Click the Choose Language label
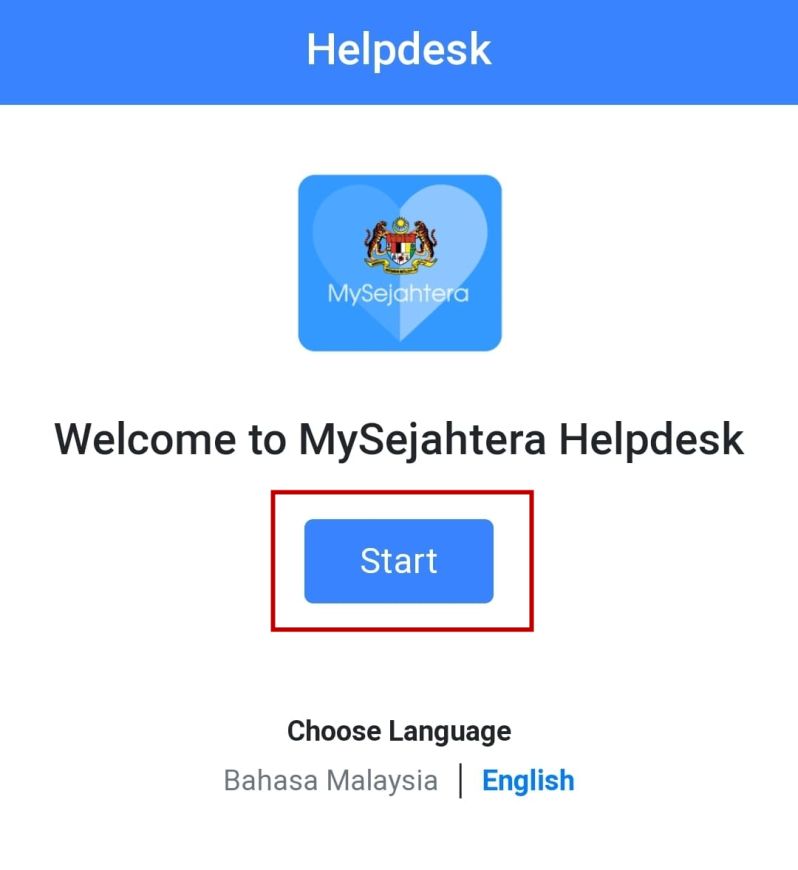The height and width of the screenshot is (870, 798). [x=399, y=731]
